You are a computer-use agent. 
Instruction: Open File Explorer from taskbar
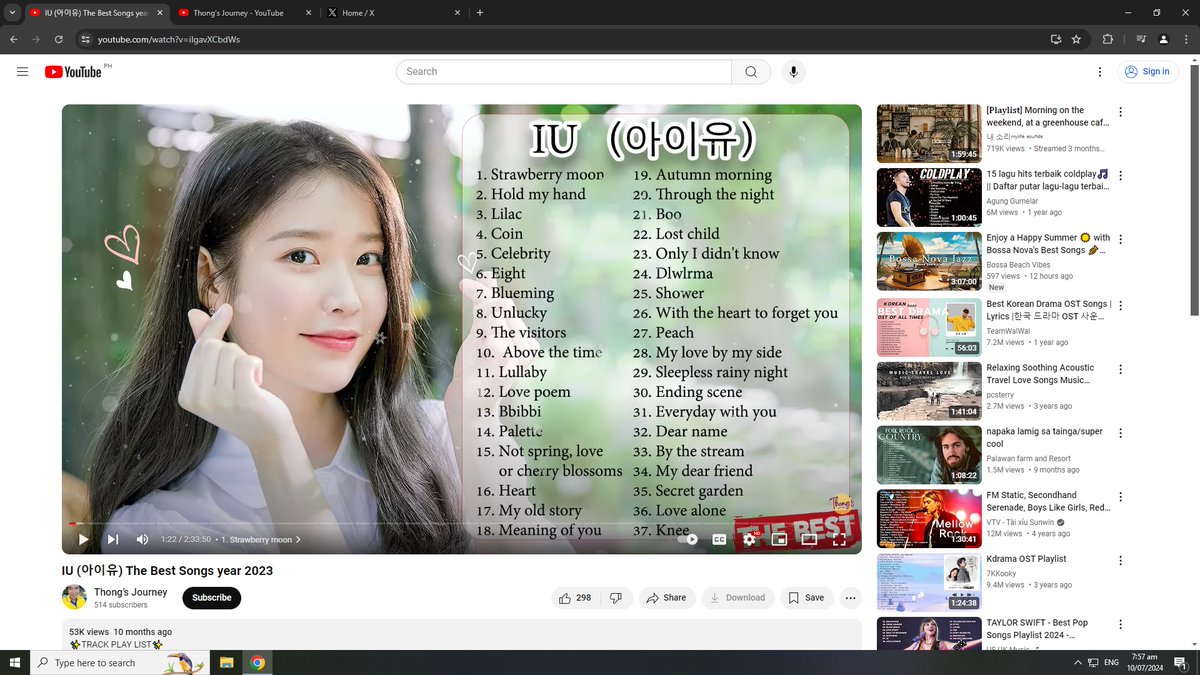pos(227,662)
